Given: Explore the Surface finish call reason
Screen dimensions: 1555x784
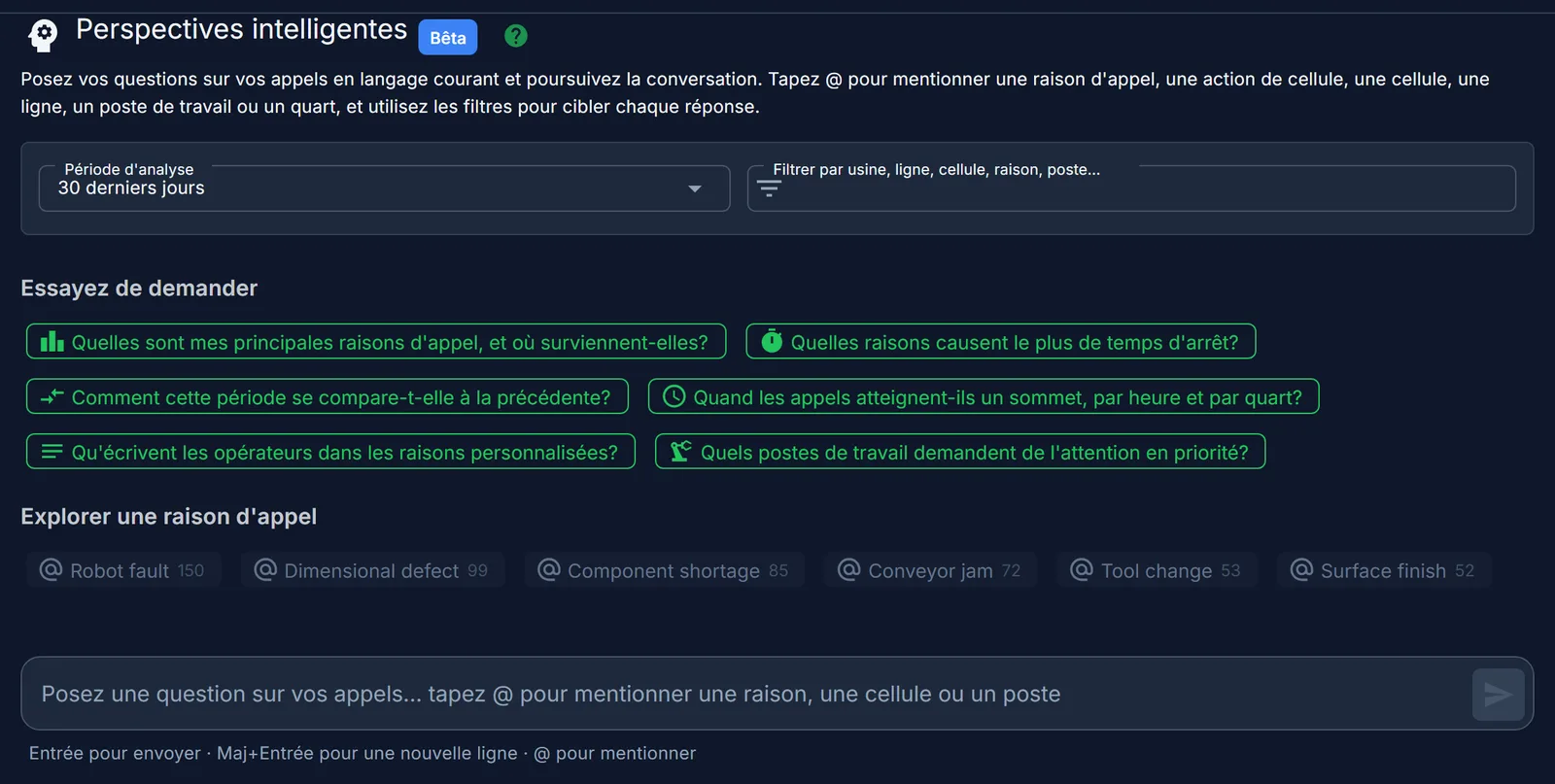Looking at the screenshot, I should click(x=1384, y=570).
